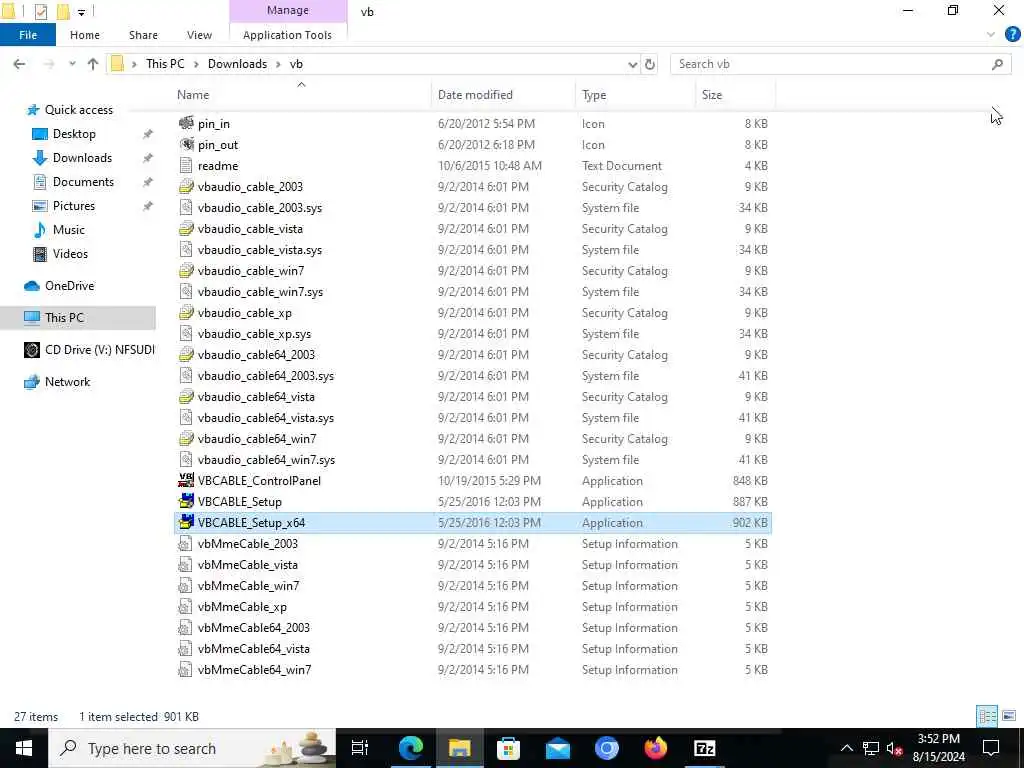Select OneDrive in the navigation pane
The width and height of the screenshot is (1024, 768).
pos(69,286)
